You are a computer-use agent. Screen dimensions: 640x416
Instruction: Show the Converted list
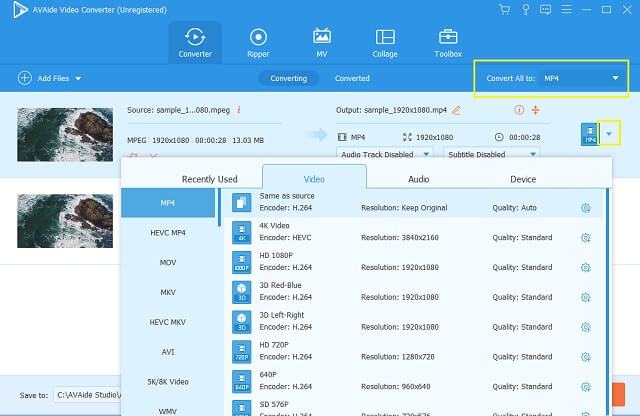point(352,78)
